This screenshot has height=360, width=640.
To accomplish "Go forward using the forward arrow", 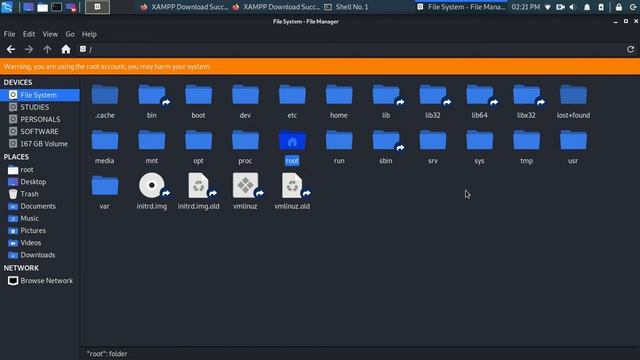I will point(29,49).
